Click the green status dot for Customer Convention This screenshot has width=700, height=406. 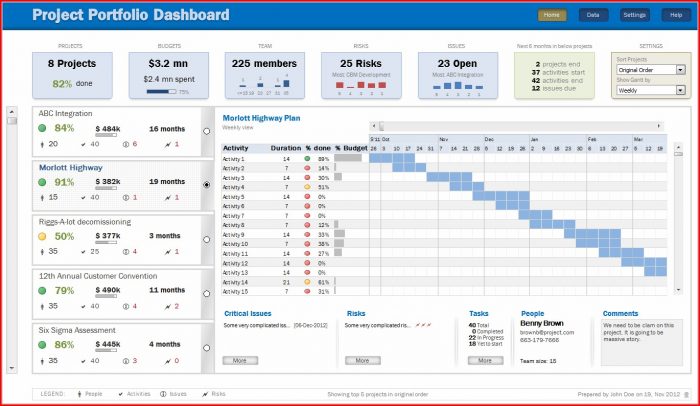pyautogui.click(x=42, y=291)
